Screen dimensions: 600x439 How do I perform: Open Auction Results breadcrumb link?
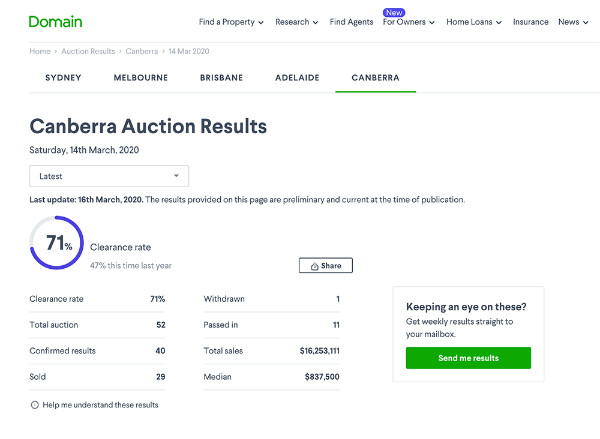[89, 50]
